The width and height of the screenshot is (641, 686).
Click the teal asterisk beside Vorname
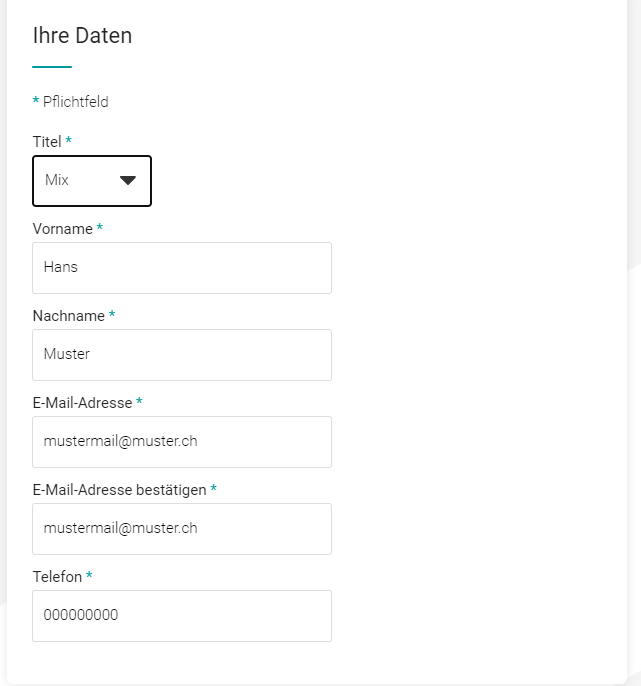tap(100, 227)
